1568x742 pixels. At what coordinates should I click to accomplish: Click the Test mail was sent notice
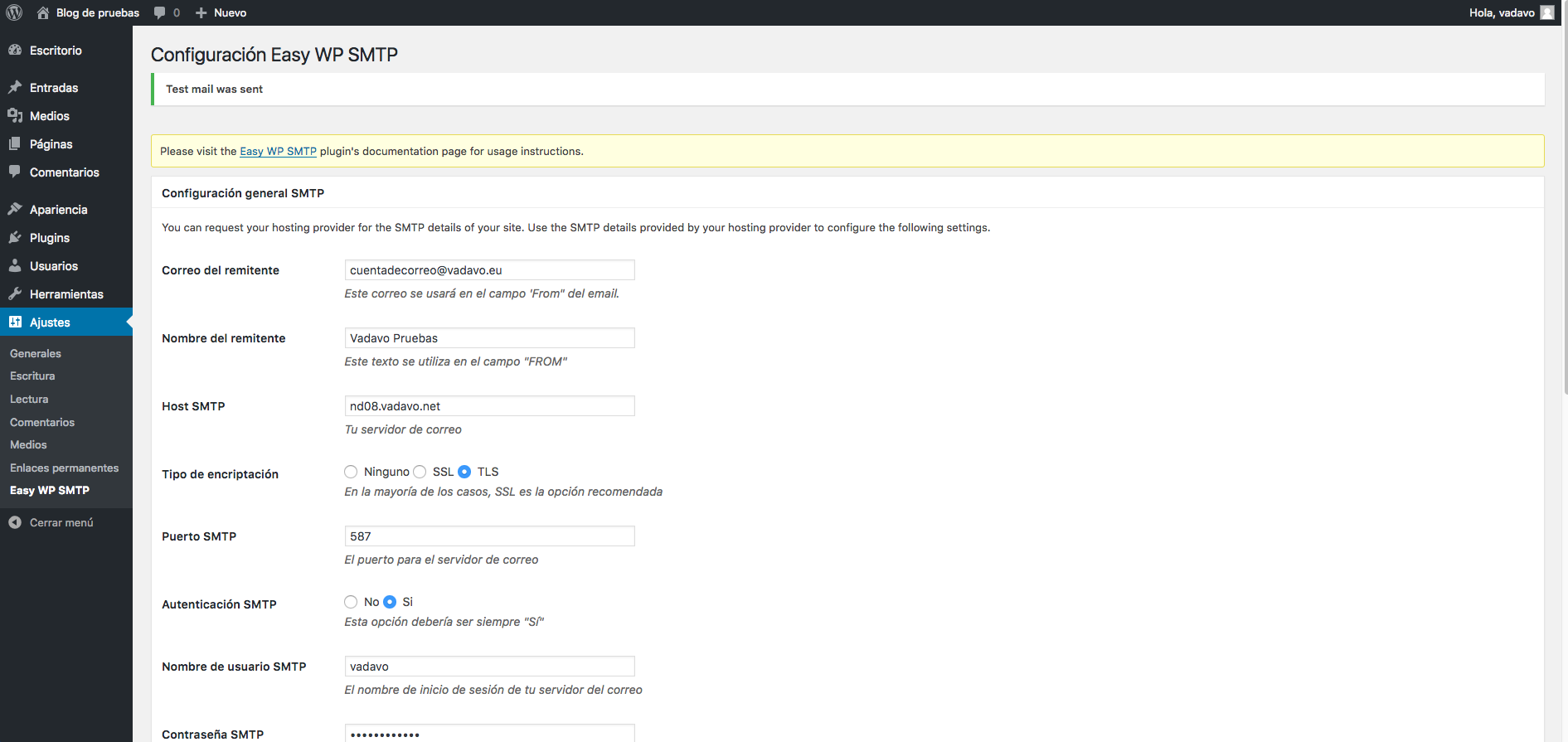[x=847, y=89]
